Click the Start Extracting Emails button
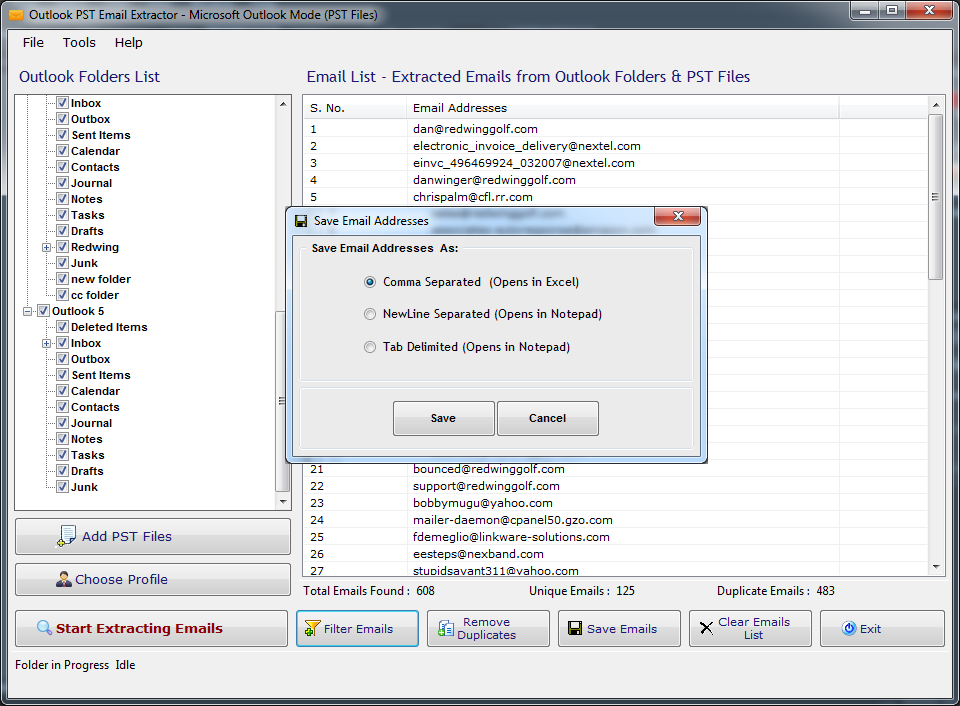Screen dimensions: 960x706 tap(151, 628)
